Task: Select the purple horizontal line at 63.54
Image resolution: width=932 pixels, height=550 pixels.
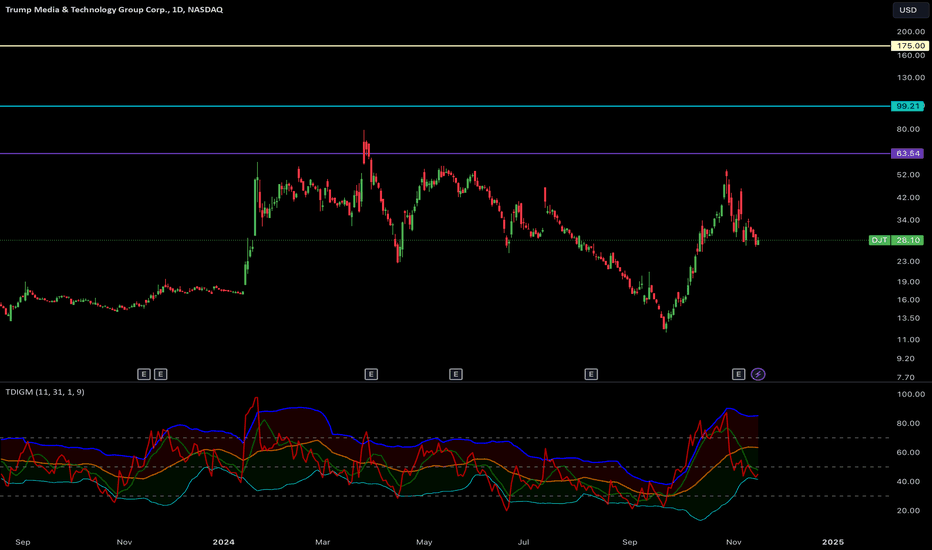Action: point(445,153)
